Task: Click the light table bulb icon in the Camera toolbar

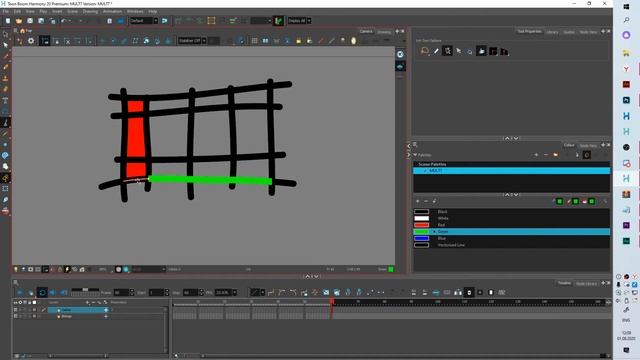Action: (16, 269)
